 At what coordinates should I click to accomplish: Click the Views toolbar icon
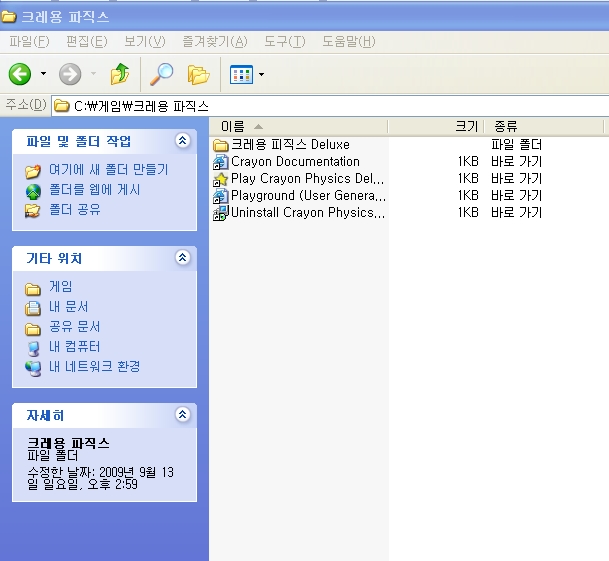[240, 74]
